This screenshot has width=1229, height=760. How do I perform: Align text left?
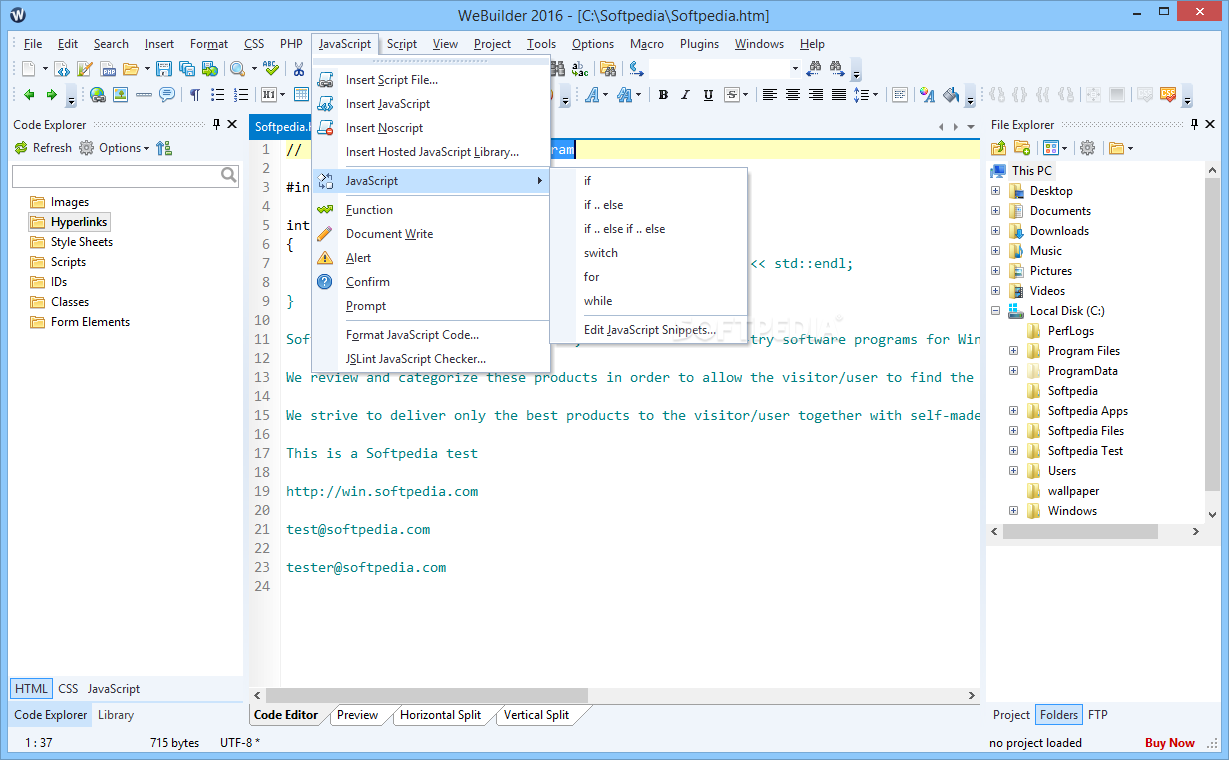770,95
